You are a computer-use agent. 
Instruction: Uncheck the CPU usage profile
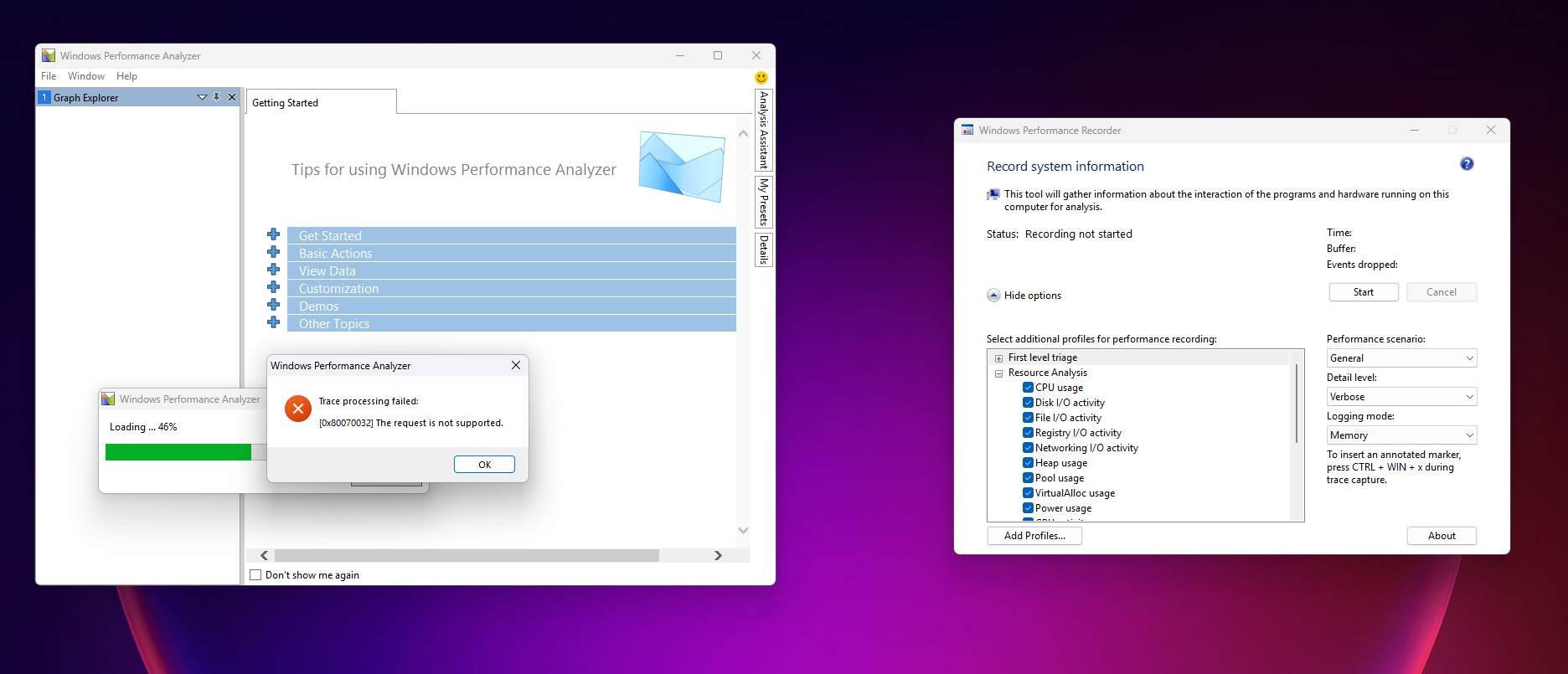click(x=1028, y=388)
